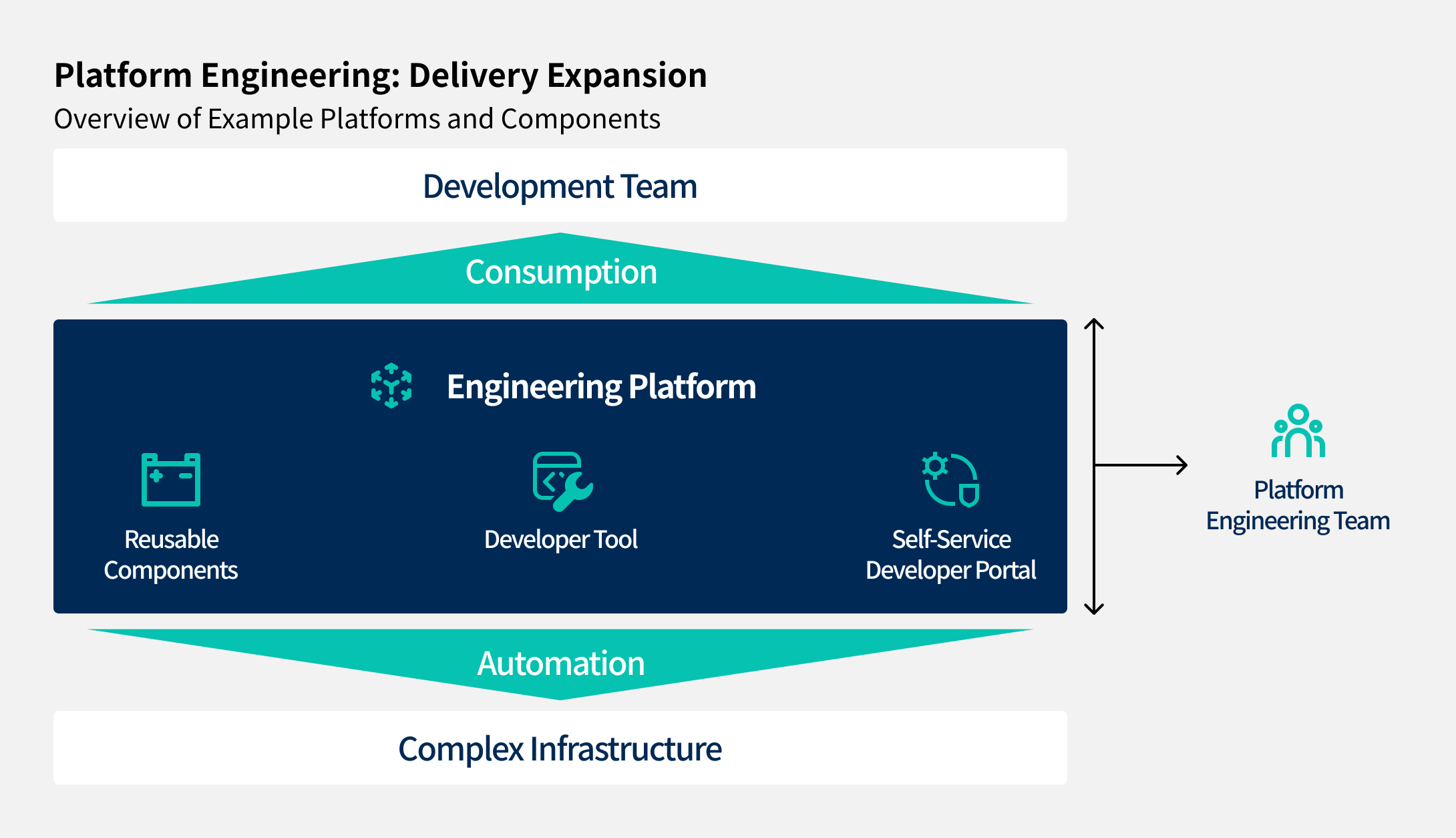Click the Consumption label text
This screenshot has height=838, width=1456.
tap(561, 272)
